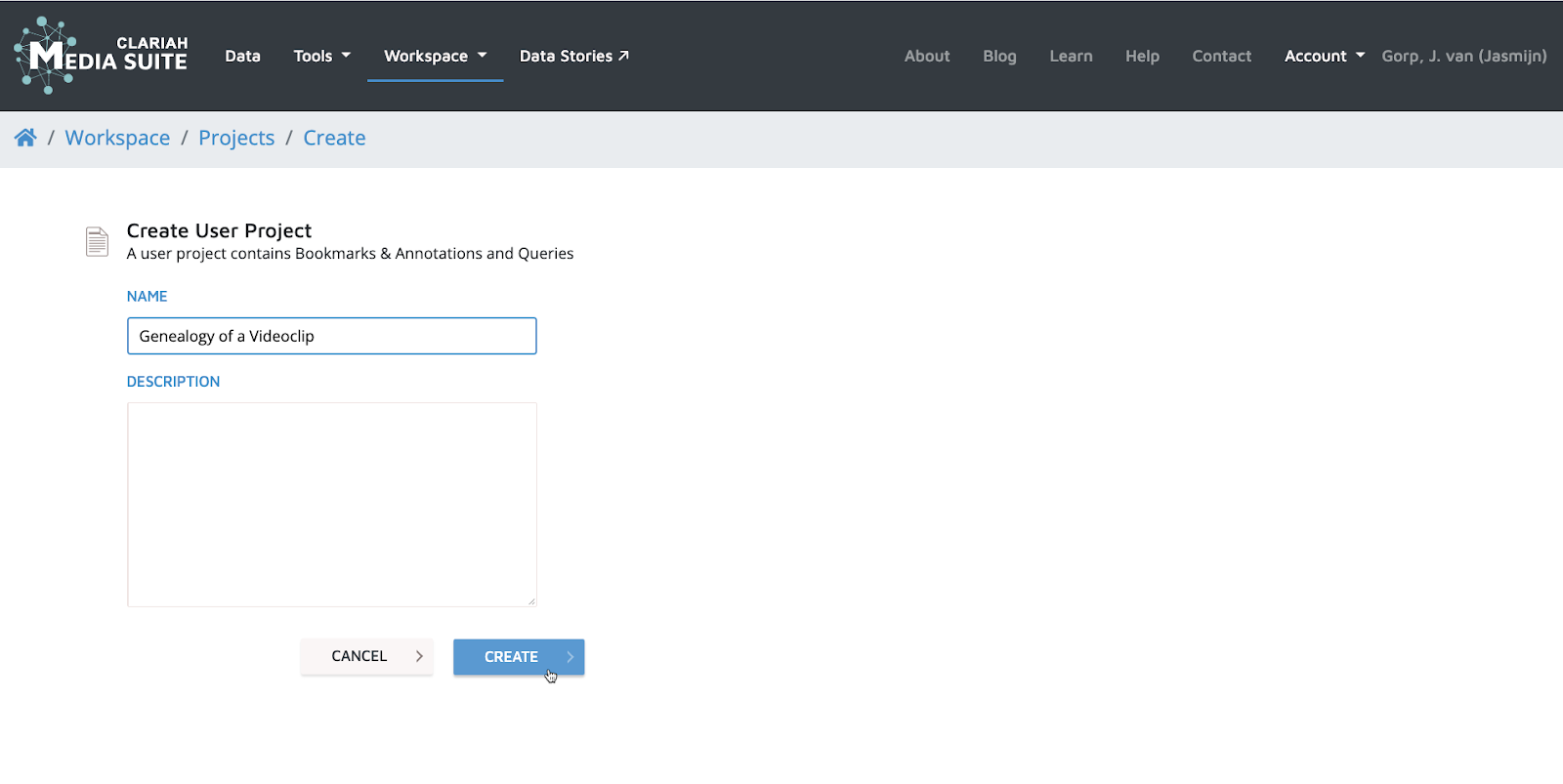The image size is (1563, 784).
Task: Click the Create User Project heading
Action: (x=219, y=230)
